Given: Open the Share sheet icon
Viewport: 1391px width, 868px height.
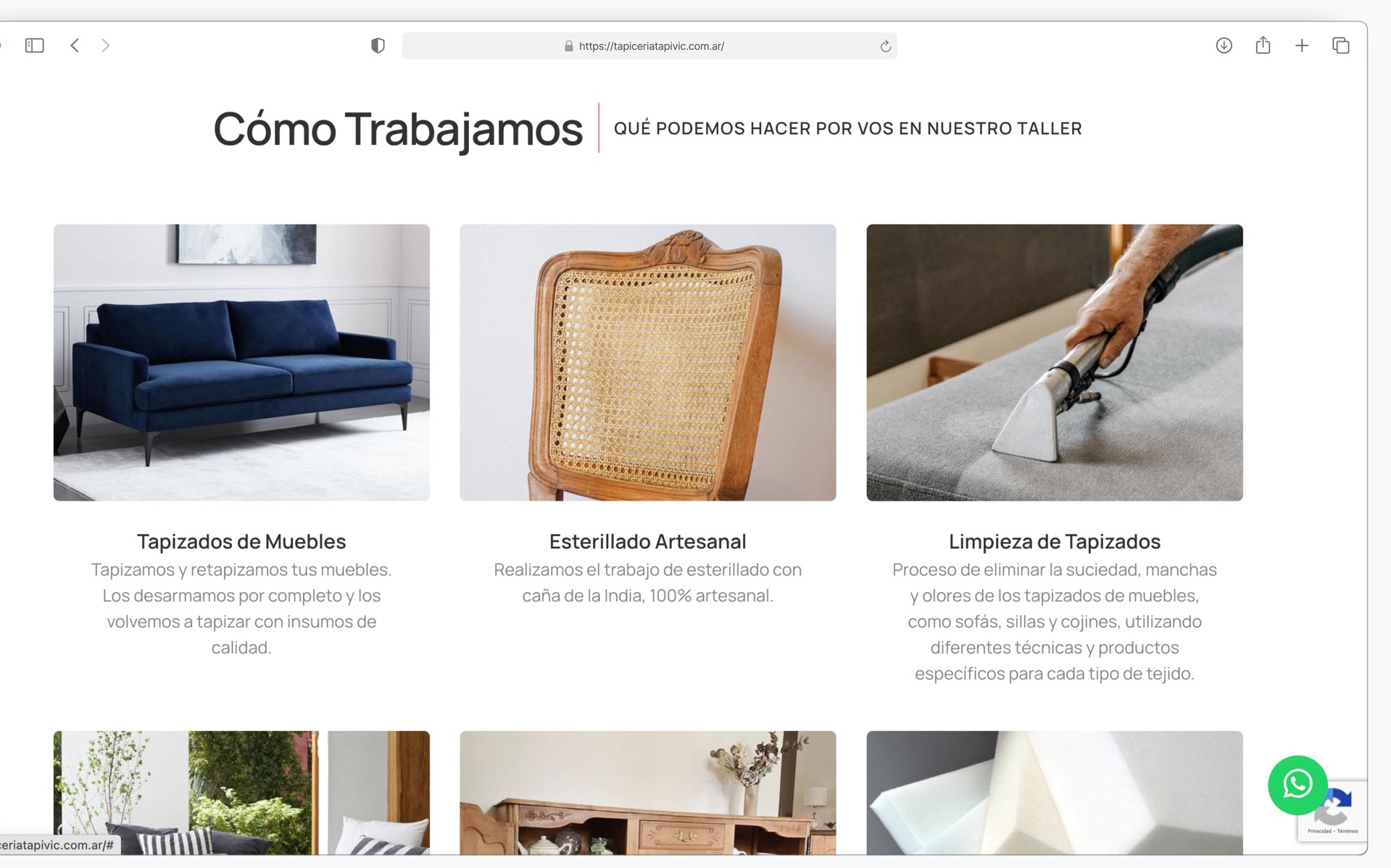Looking at the screenshot, I should click(1263, 45).
